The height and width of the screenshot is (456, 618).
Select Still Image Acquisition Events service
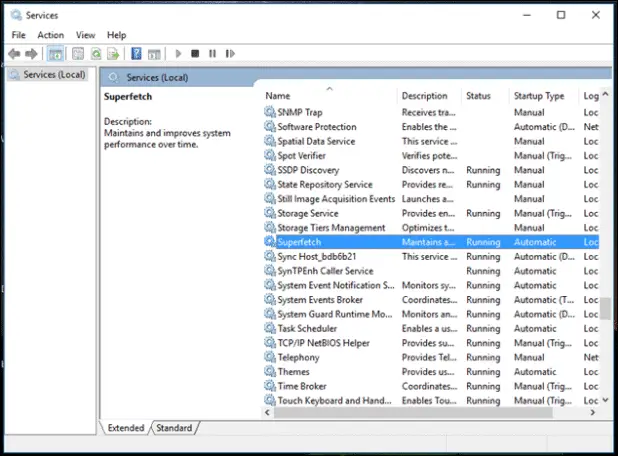(x=431, y=199)
